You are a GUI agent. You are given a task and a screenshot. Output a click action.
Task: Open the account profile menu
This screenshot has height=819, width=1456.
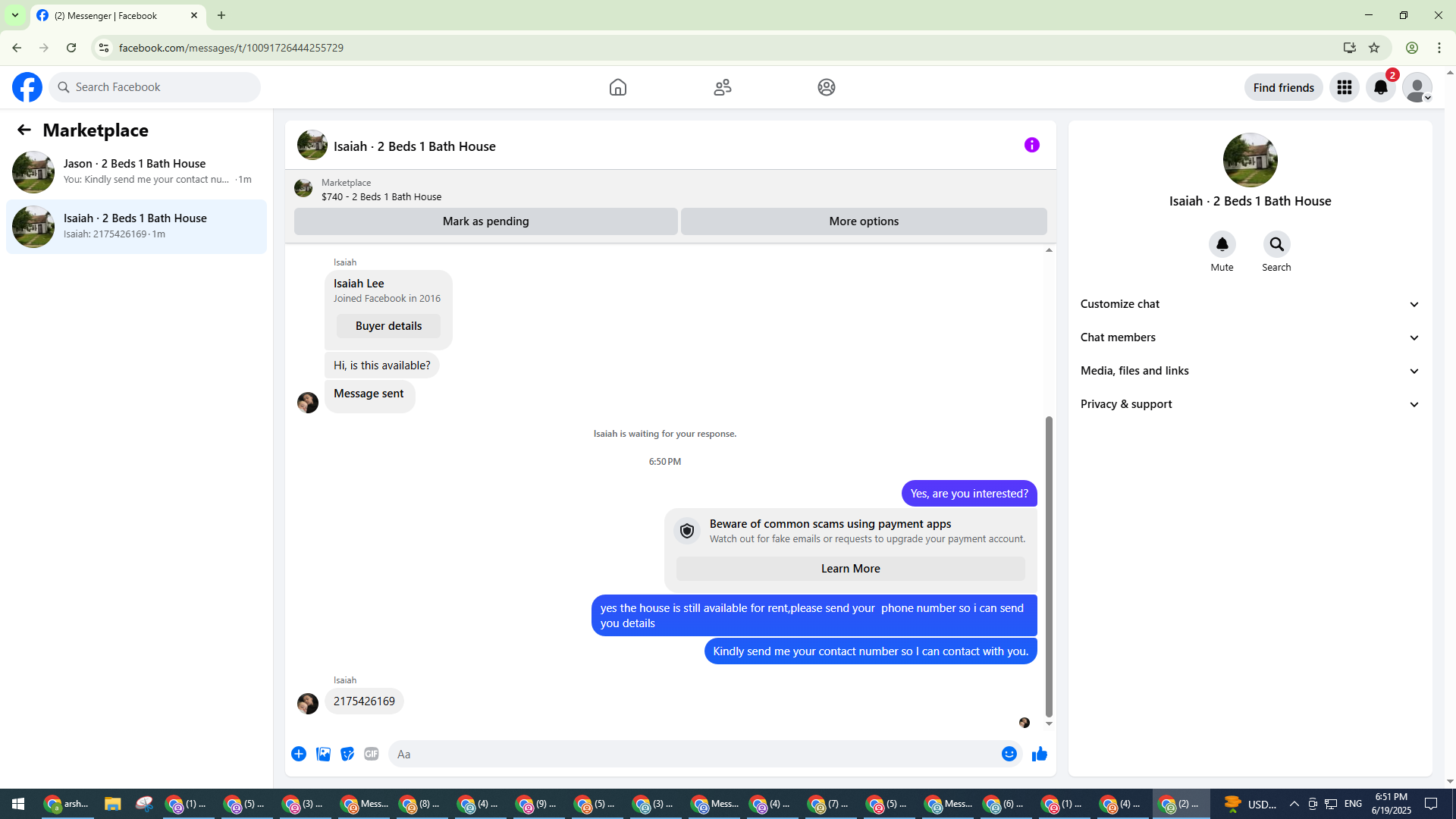(x=1417, y=87)
